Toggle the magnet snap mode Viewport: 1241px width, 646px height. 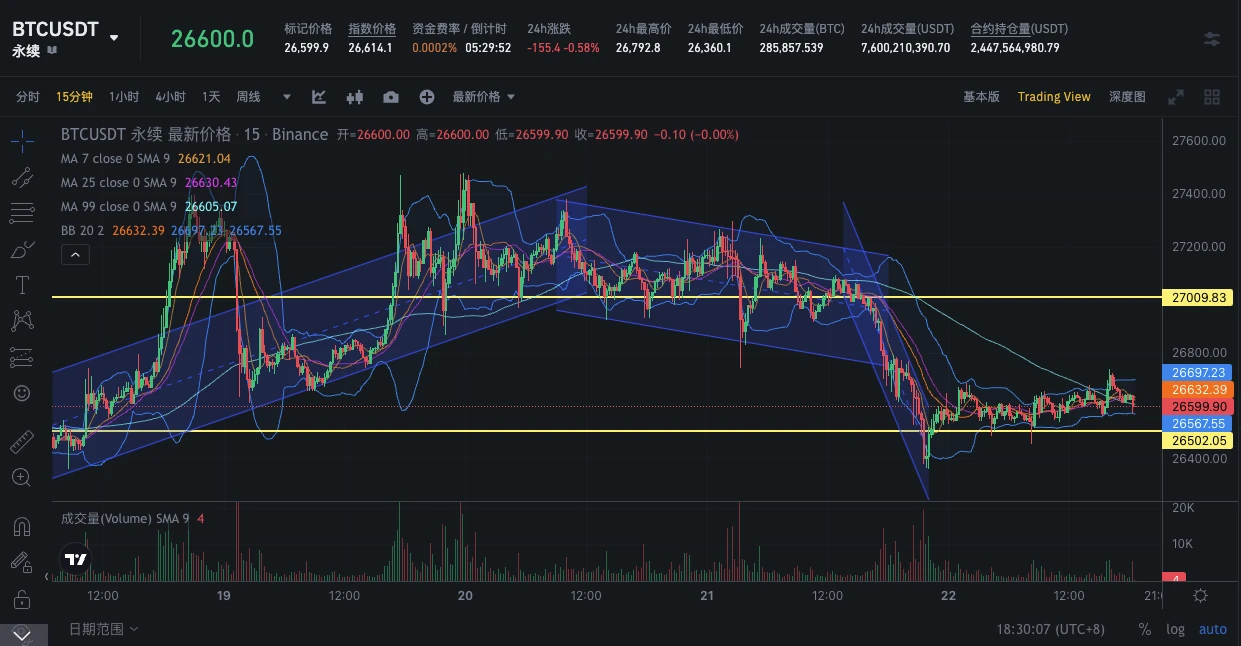[22, 526]
